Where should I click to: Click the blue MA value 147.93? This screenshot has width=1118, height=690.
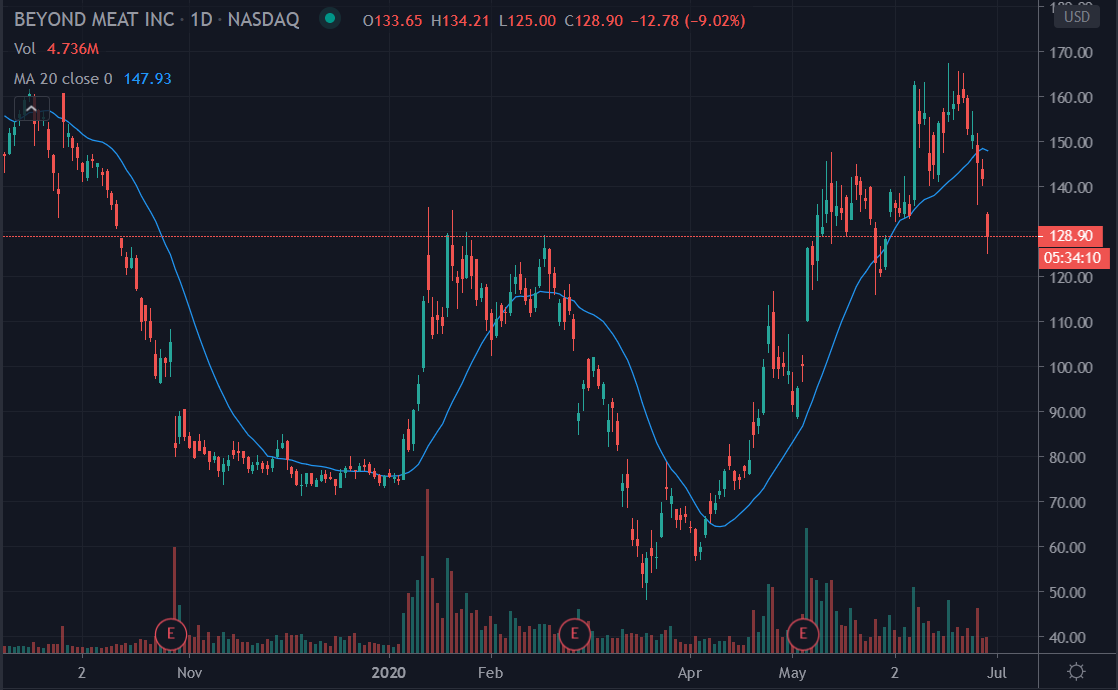148,78
